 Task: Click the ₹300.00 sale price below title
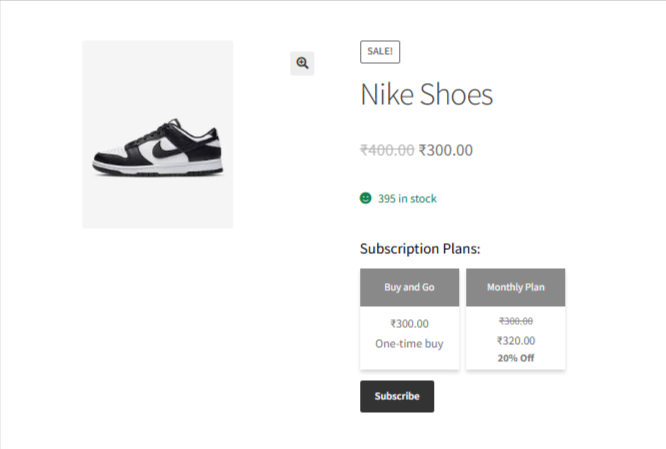point(446,150)
